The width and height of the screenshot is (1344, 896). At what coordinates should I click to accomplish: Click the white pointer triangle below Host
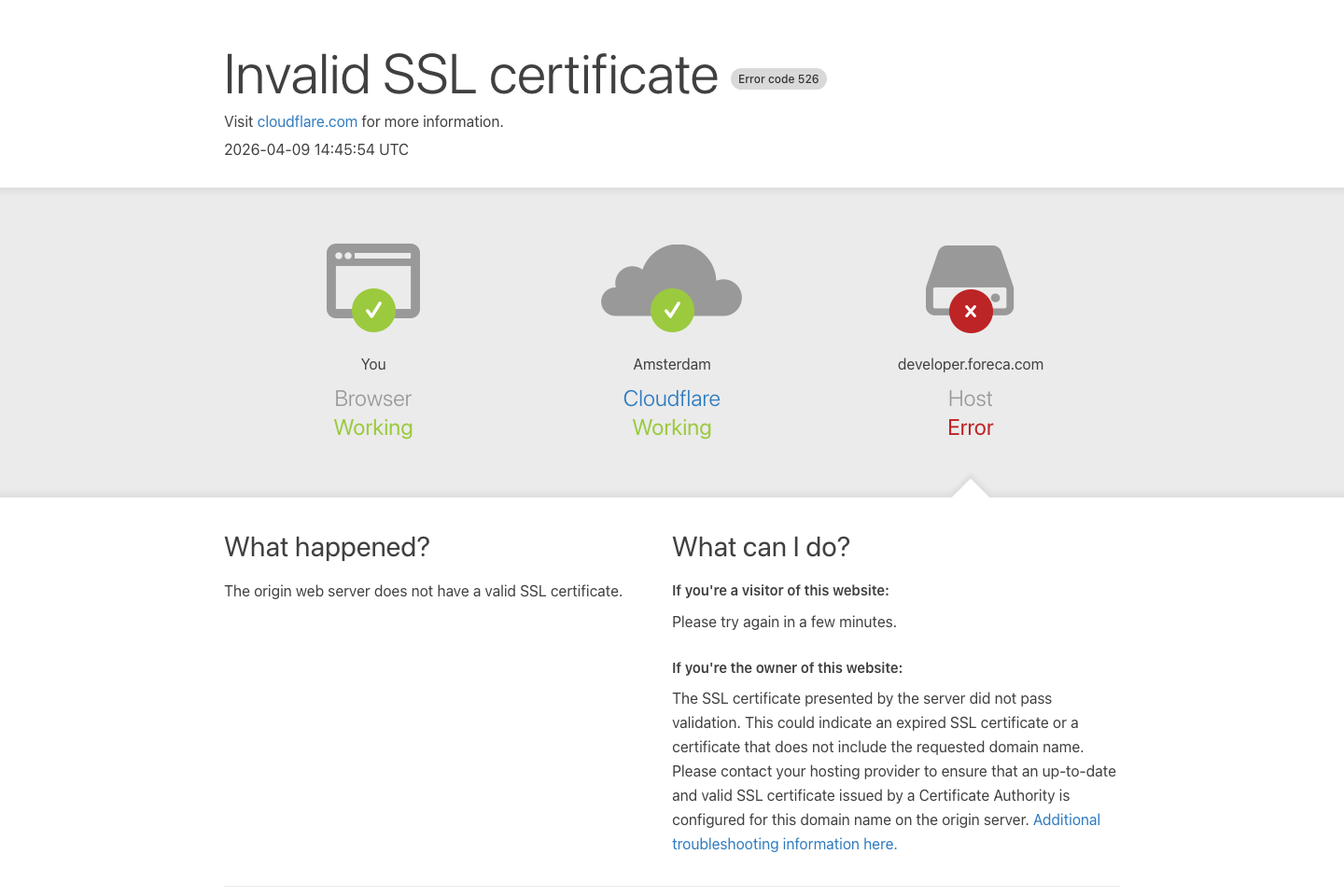[971, 488]
